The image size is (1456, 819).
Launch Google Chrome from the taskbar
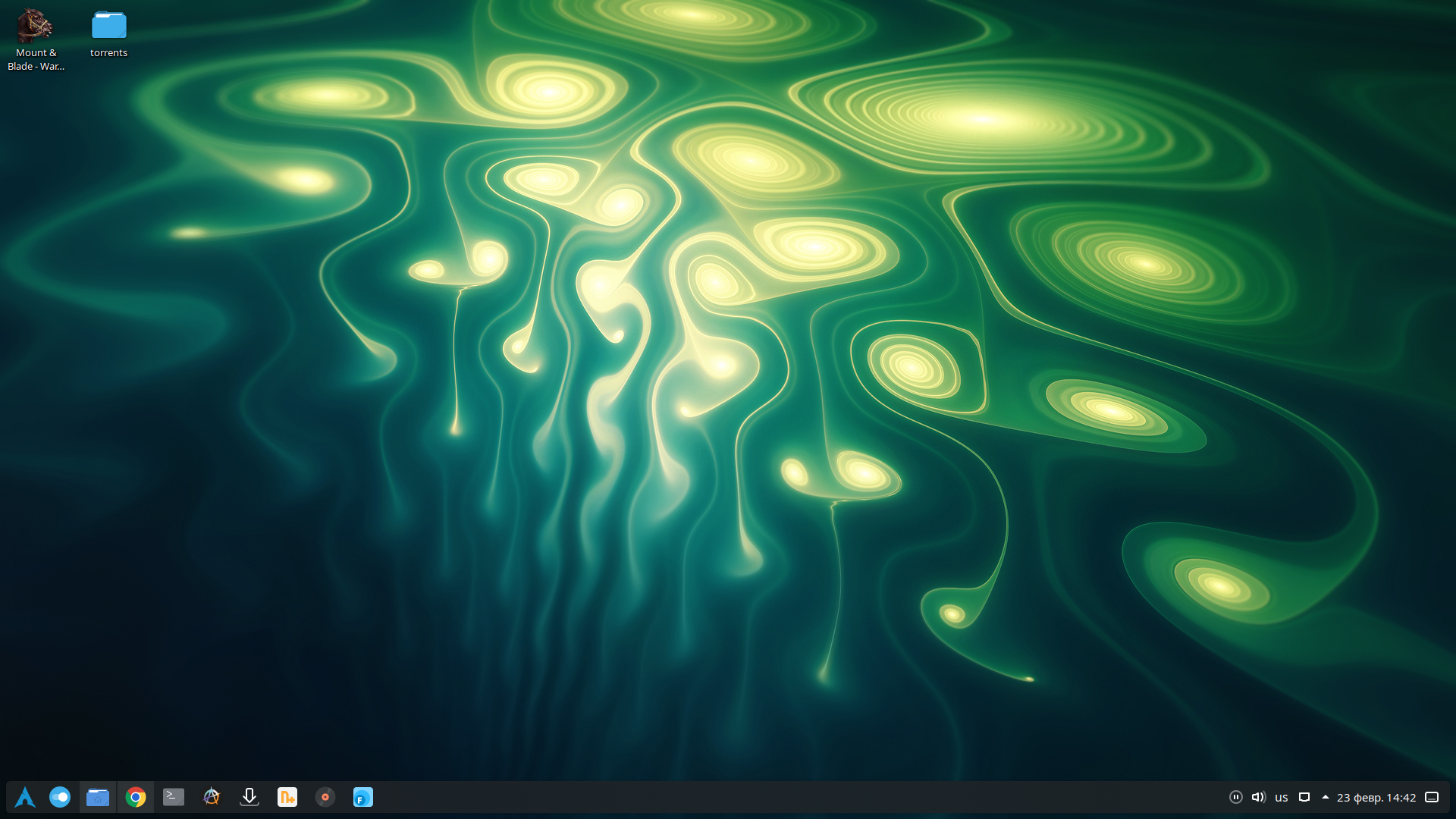click(136, 797)
